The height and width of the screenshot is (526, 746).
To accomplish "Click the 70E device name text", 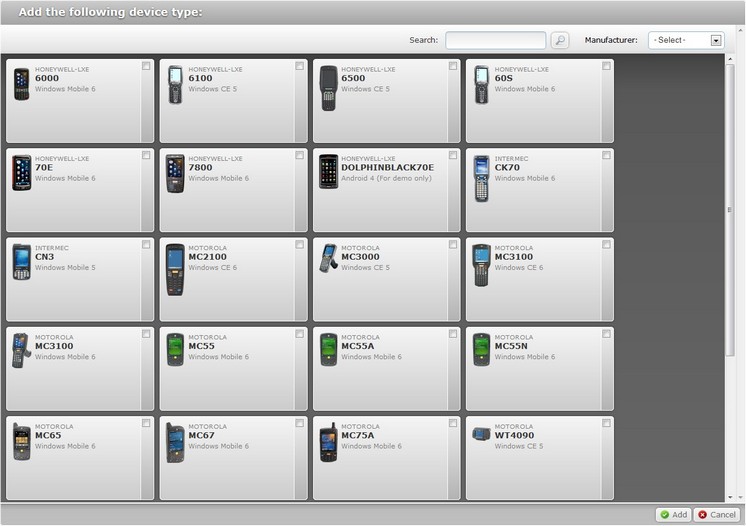I will 44,167.
